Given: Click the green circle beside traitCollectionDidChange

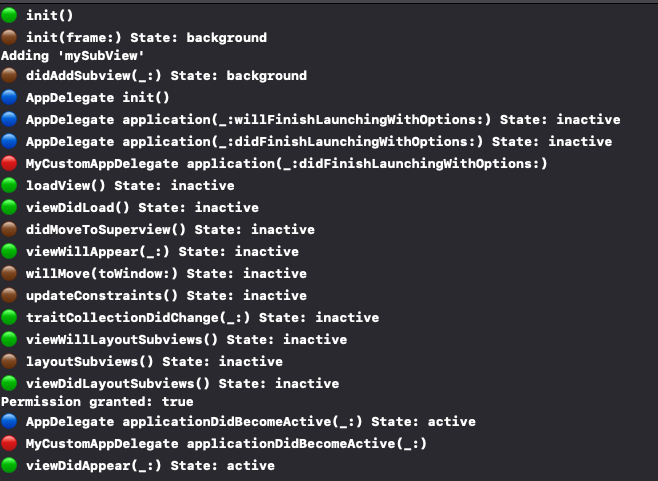Looking at the screenshot, I should pos(9,317).
